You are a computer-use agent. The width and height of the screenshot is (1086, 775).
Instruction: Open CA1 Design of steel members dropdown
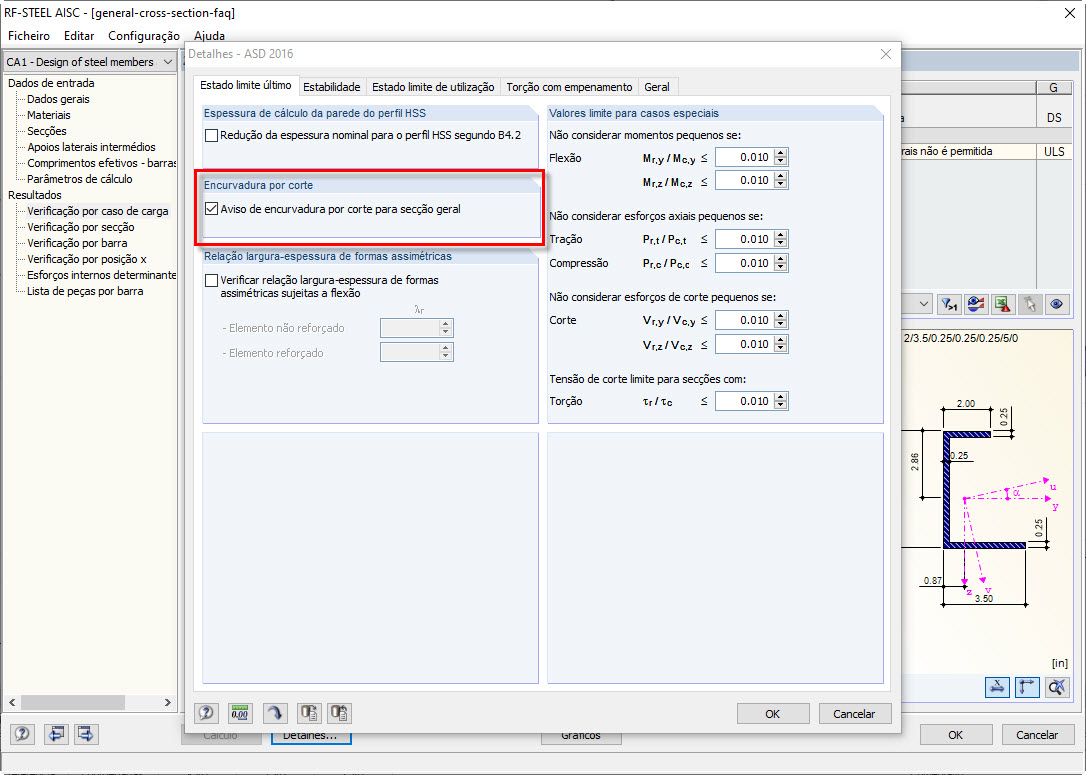(168, 62)
